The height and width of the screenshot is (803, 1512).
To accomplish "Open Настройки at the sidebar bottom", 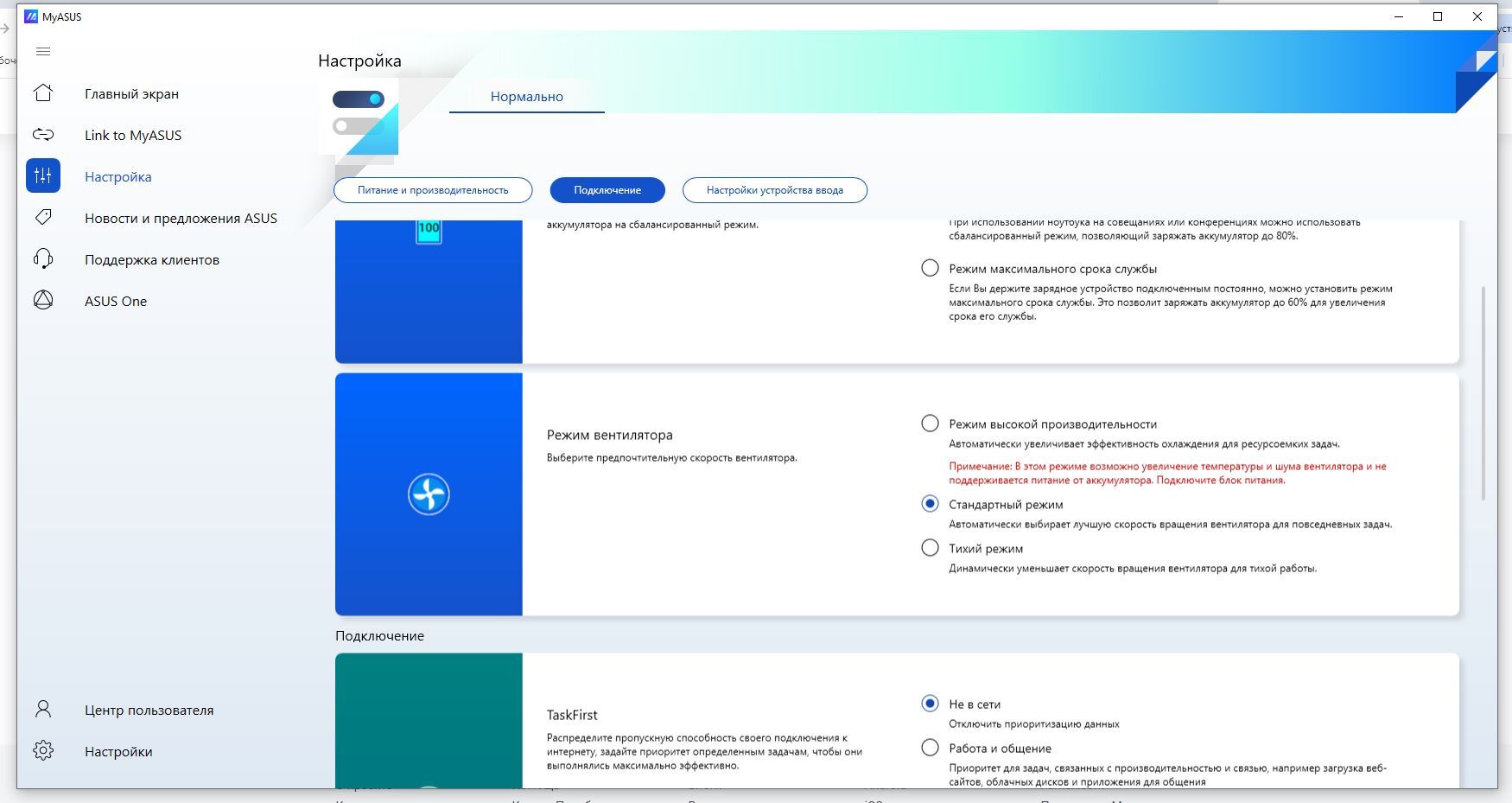I will [x=118, y=752].
